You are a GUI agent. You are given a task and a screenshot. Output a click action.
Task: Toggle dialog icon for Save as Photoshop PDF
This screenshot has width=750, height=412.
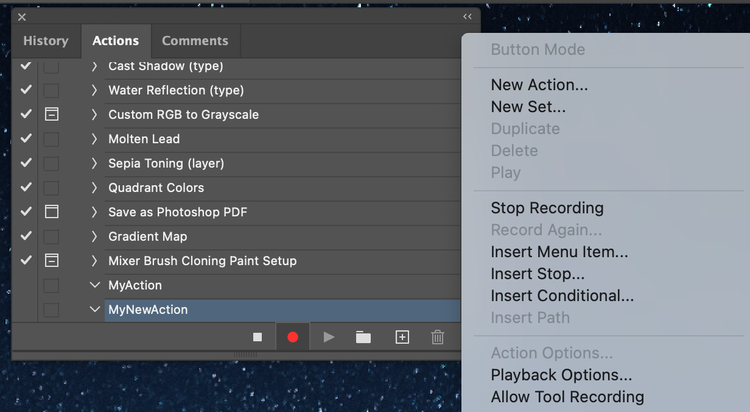pos(51,212)
